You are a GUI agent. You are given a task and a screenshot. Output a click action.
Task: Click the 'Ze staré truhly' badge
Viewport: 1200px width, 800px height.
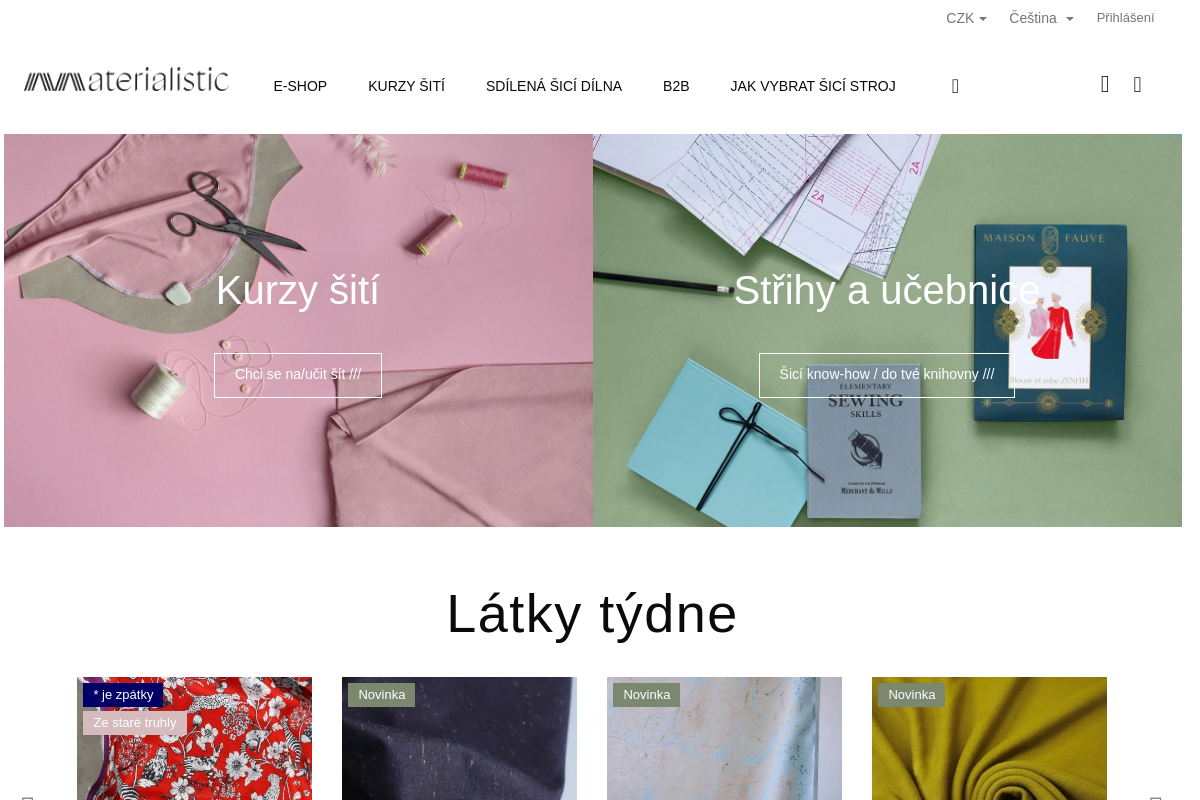(x=135, y=723)
